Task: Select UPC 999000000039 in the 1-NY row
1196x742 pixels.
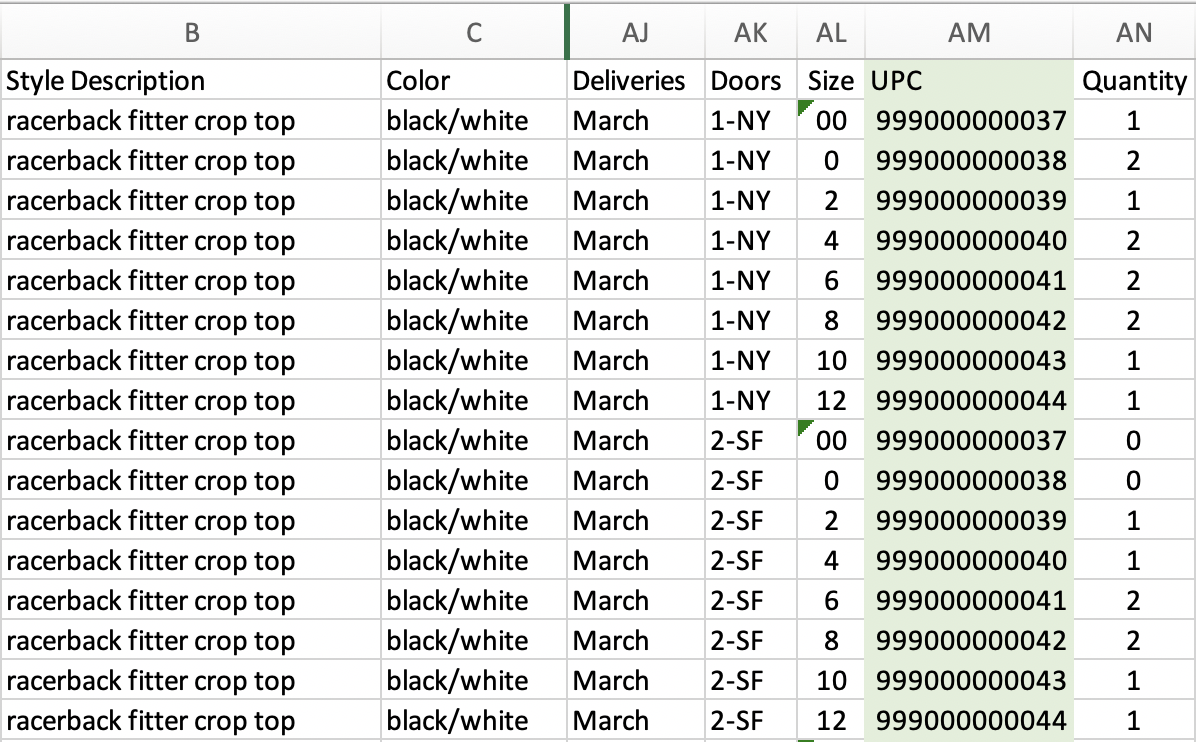Action: [x=969, y=201]
